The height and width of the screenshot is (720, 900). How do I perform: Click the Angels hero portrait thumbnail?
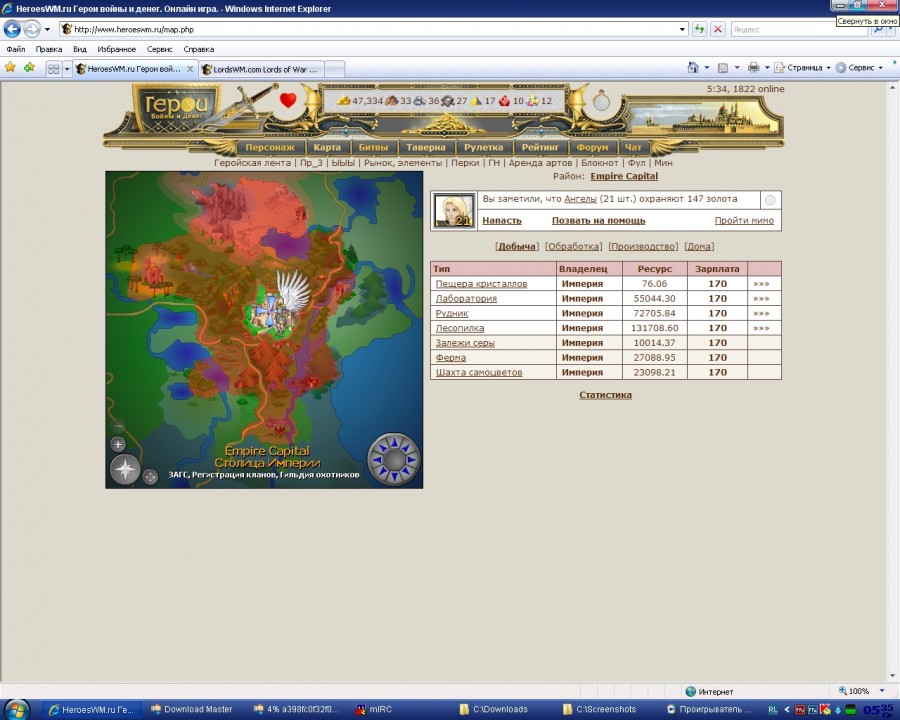(x=454, y=211)
